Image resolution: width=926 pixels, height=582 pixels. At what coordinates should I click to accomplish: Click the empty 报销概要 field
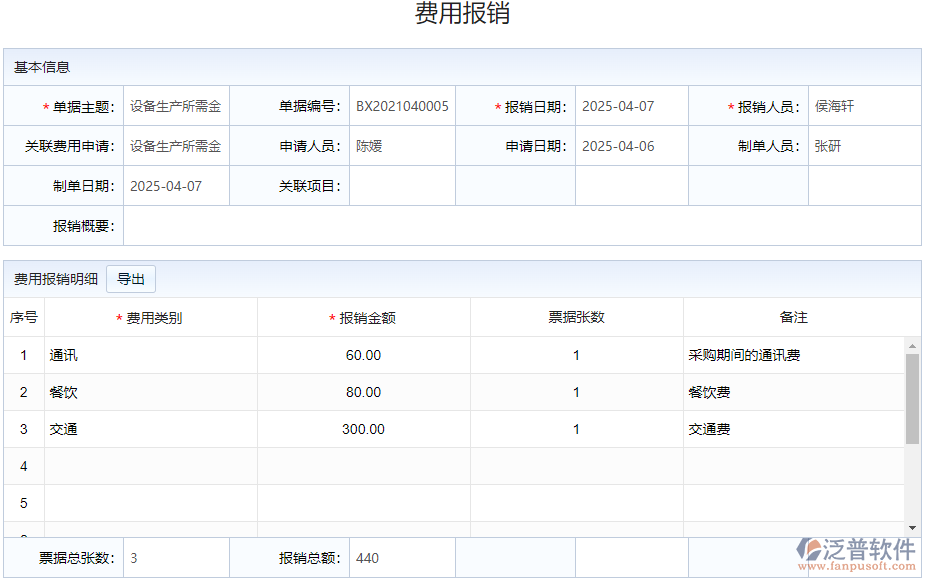click(x=520, y=226)
